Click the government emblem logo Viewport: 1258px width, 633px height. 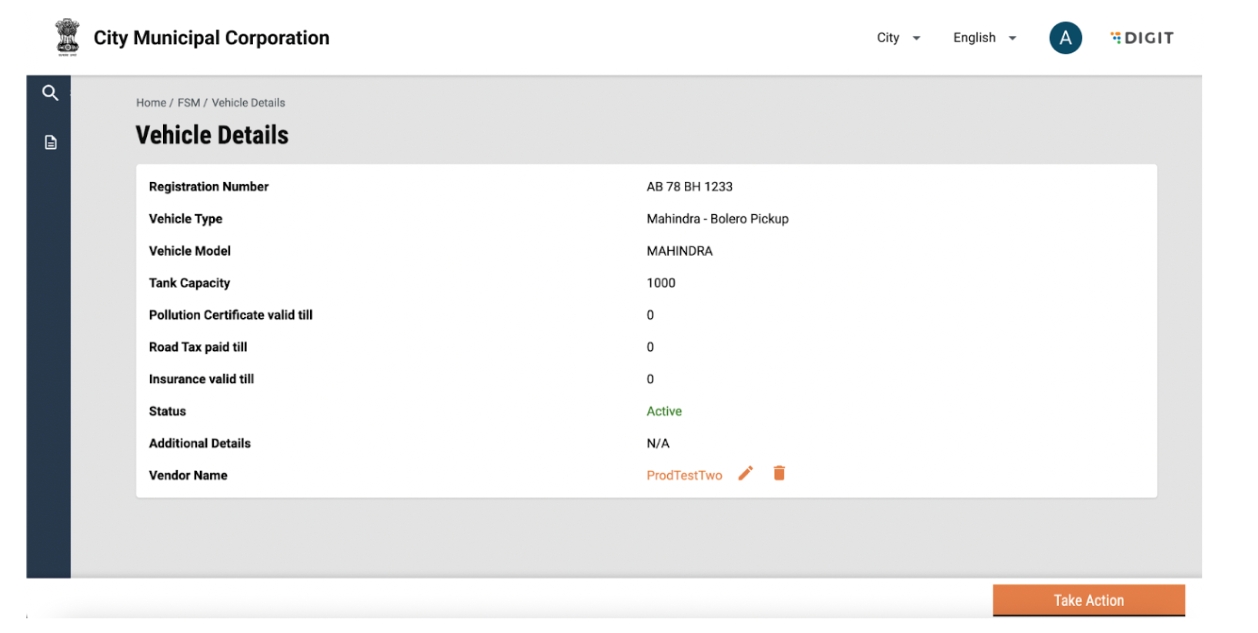coord(67,38)
